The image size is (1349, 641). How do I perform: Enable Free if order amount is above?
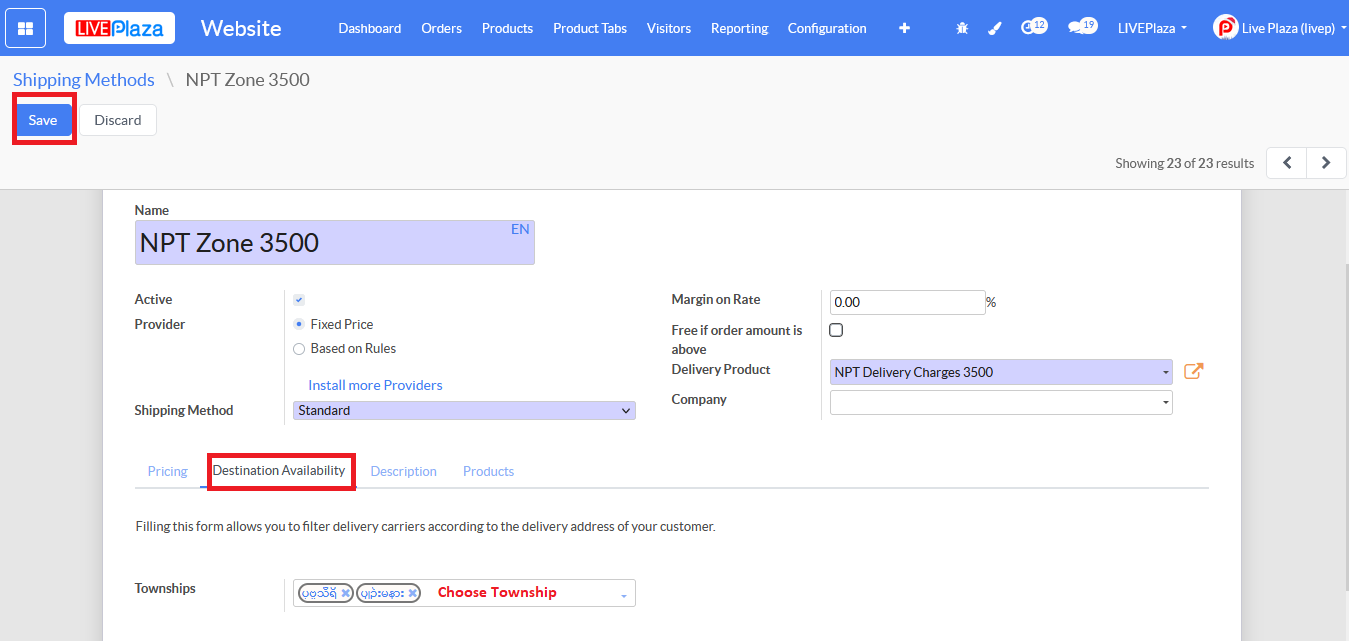pyautogui.click(x=837, y=330)
